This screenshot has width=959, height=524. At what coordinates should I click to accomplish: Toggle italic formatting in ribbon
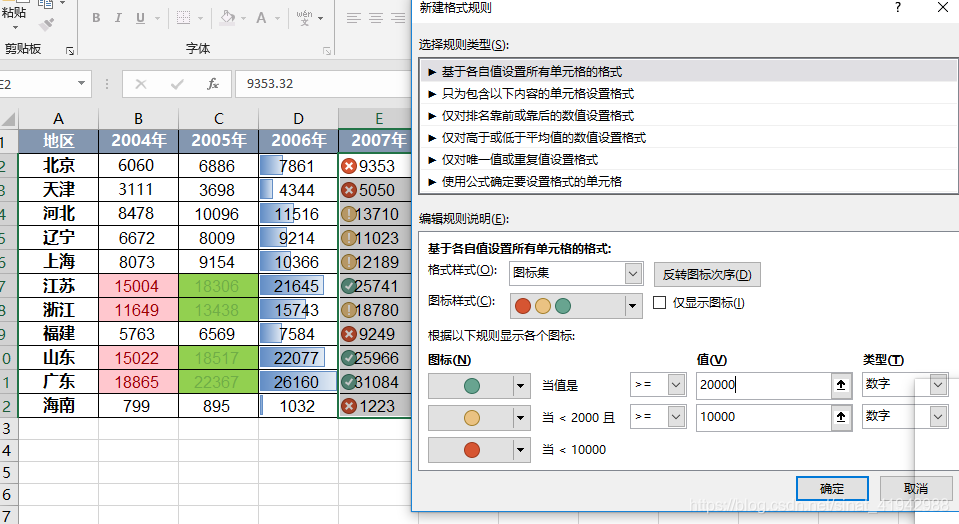[117, 18]
